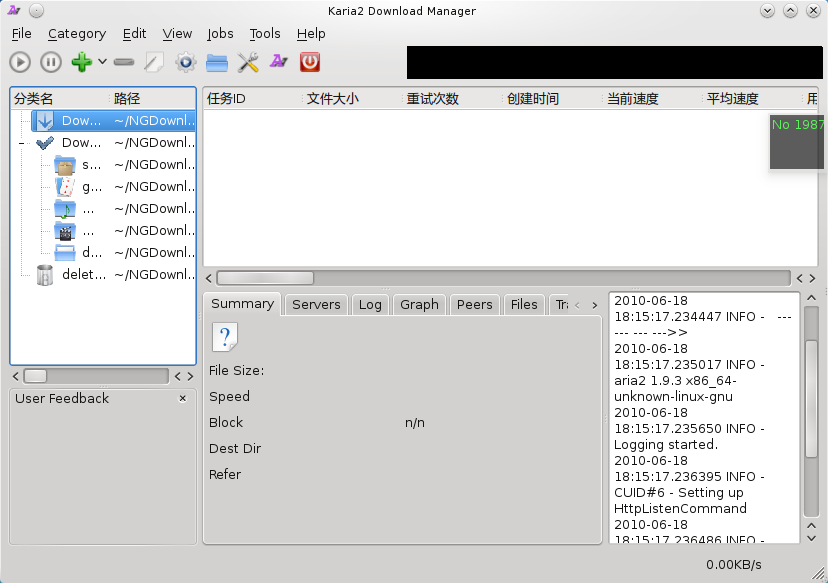
Task: Open the Tools menu
Action: 265,34
